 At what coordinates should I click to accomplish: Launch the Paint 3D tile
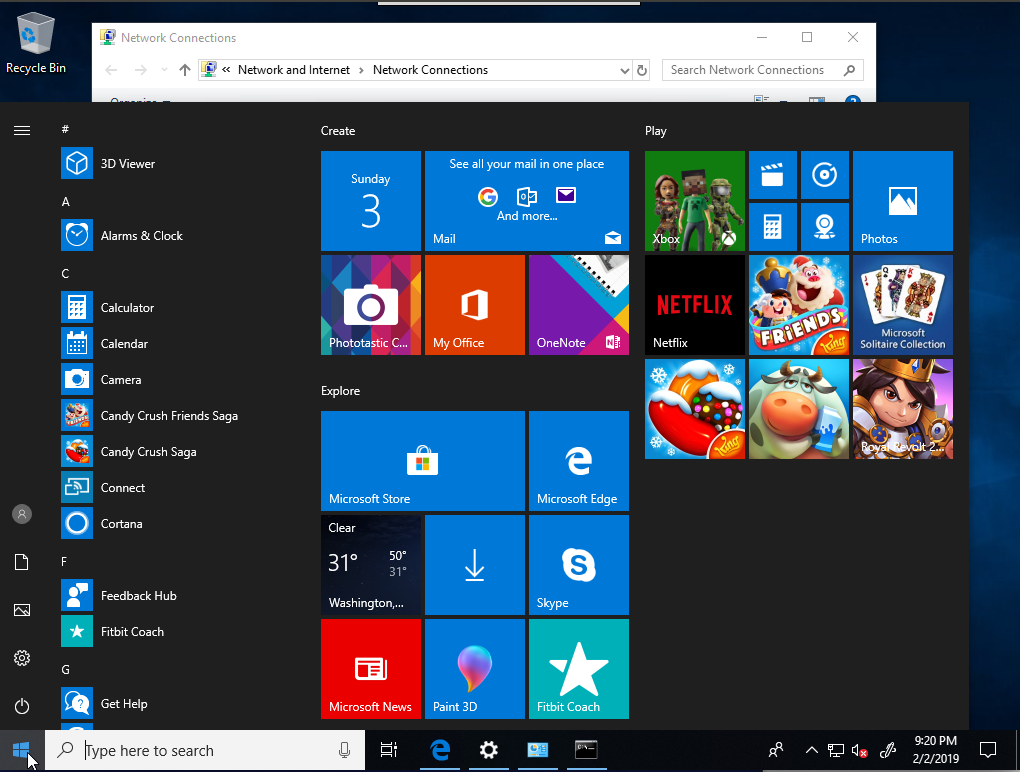coord(475,669)
